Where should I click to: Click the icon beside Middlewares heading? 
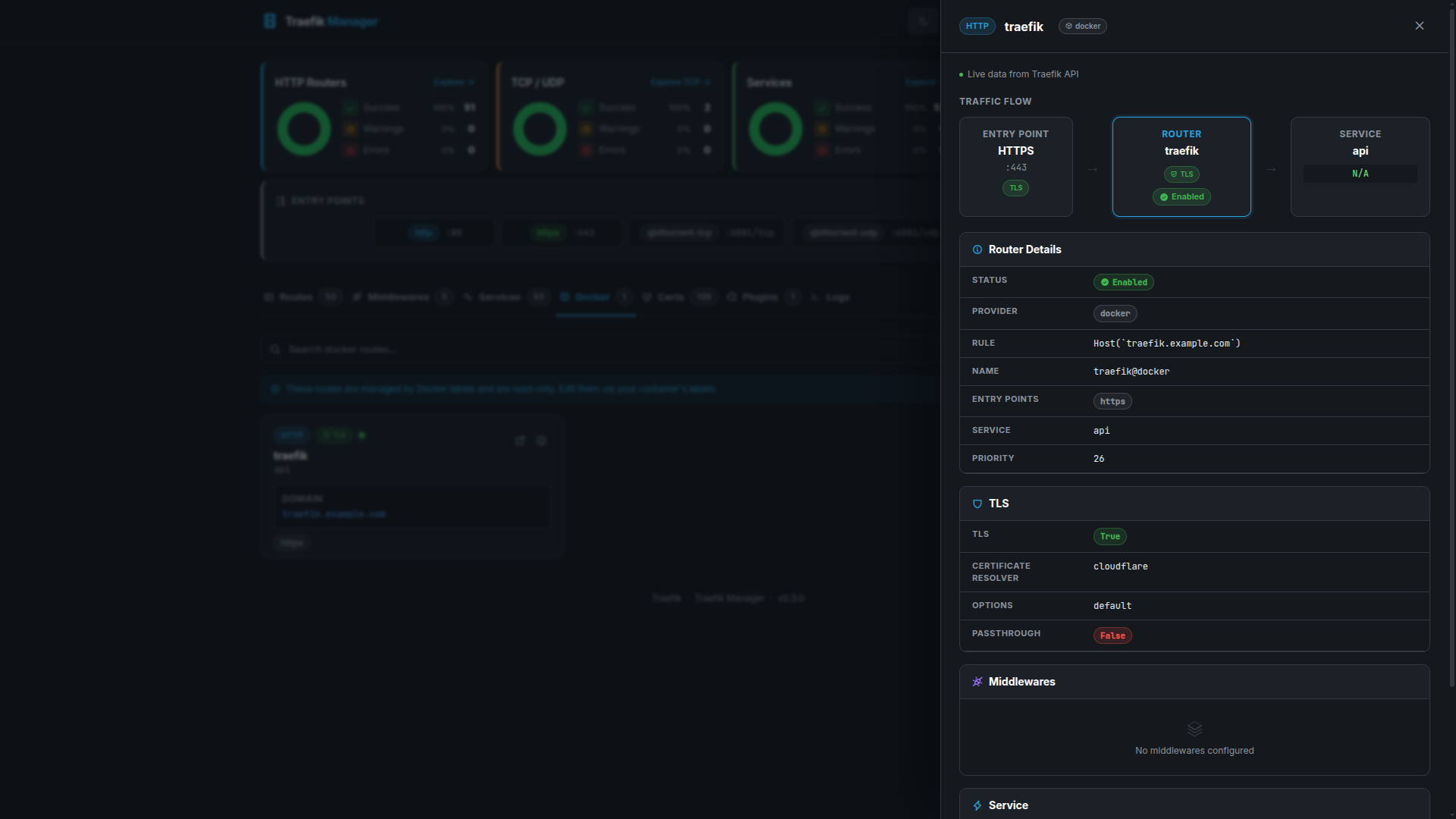coord(978,682)
